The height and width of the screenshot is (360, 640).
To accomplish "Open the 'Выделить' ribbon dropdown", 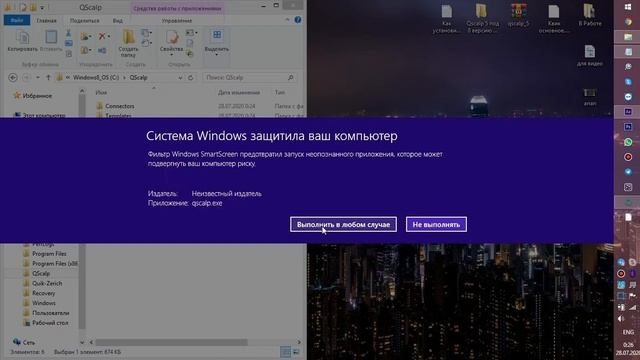I will [217, 42].
